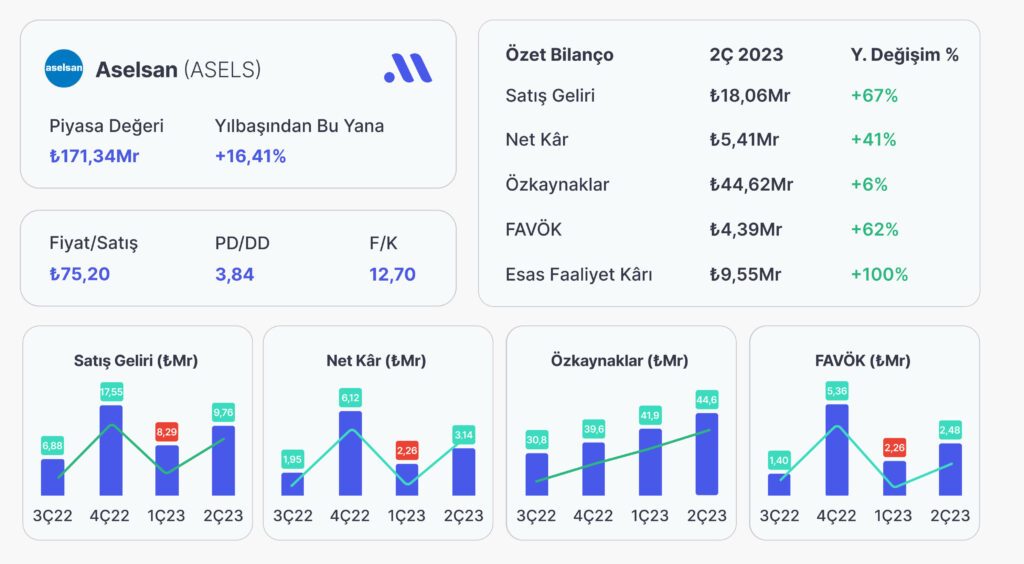Select the F/K value 12,70

(392, 274)
